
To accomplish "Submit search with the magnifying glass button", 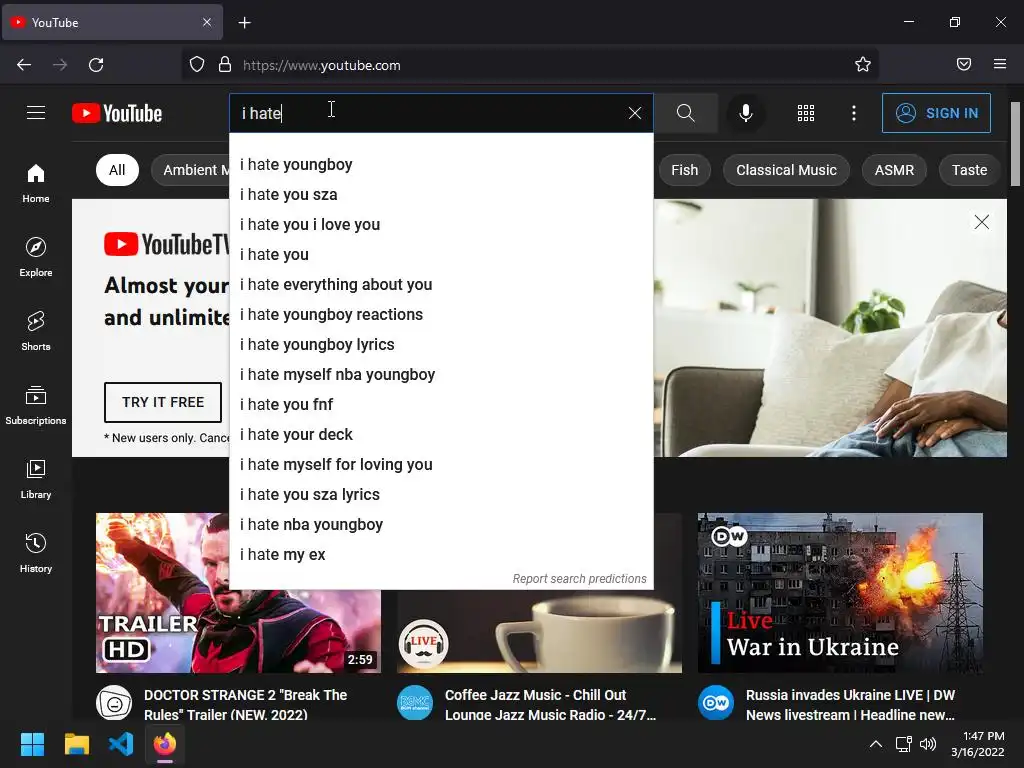I will tap(686, 113).
